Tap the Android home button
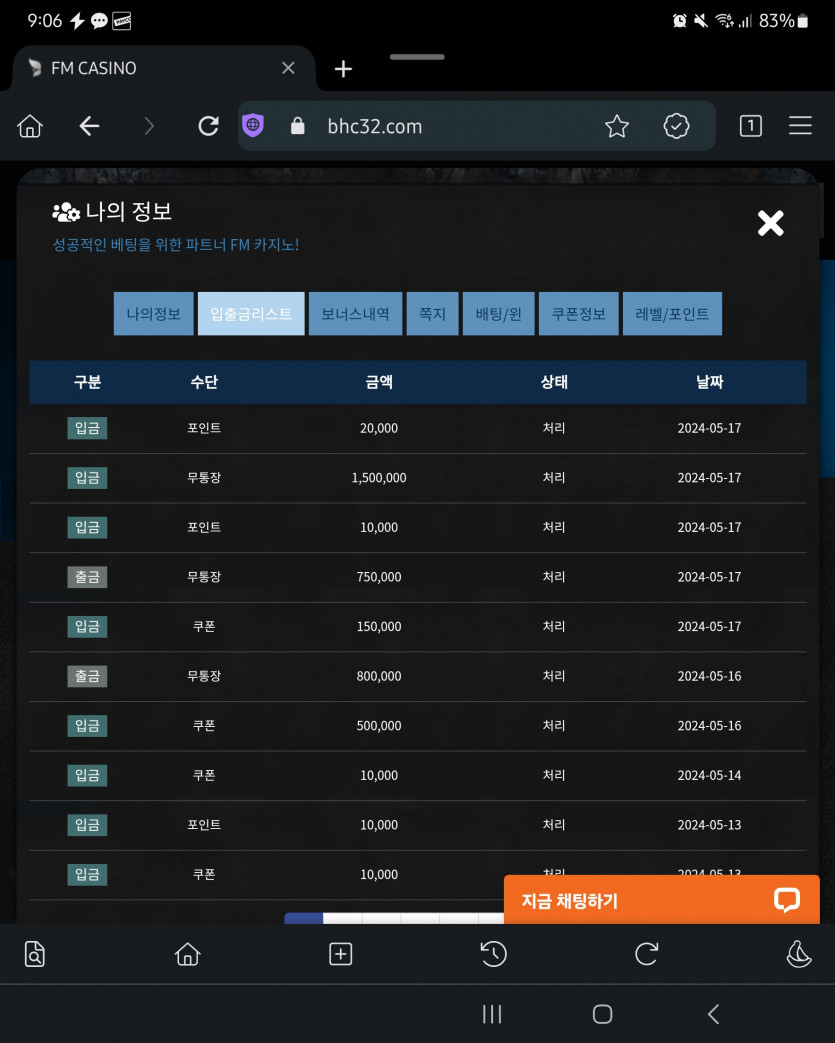 [x=602, y=1014]
